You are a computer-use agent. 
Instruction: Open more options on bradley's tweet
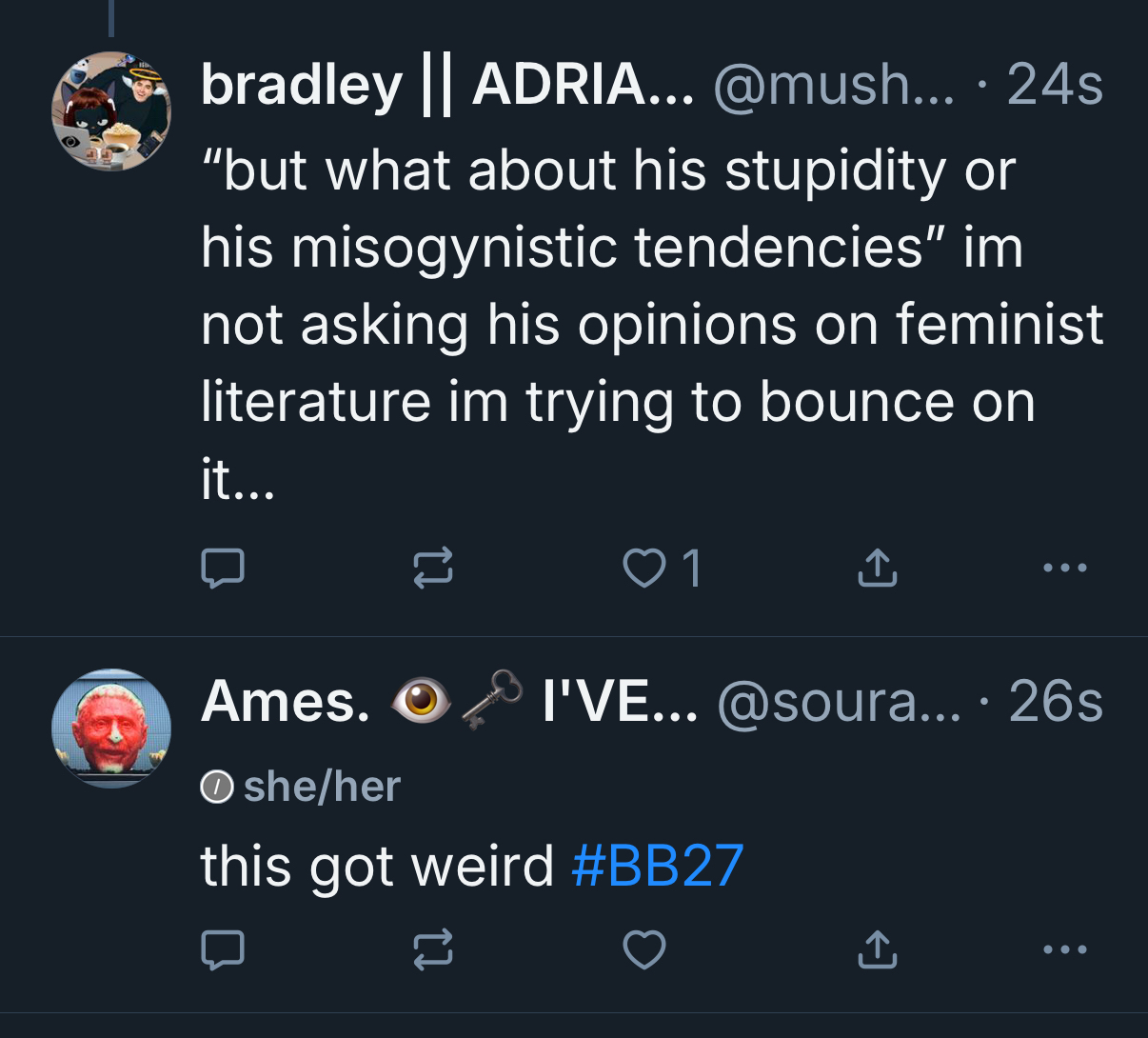1063,569
